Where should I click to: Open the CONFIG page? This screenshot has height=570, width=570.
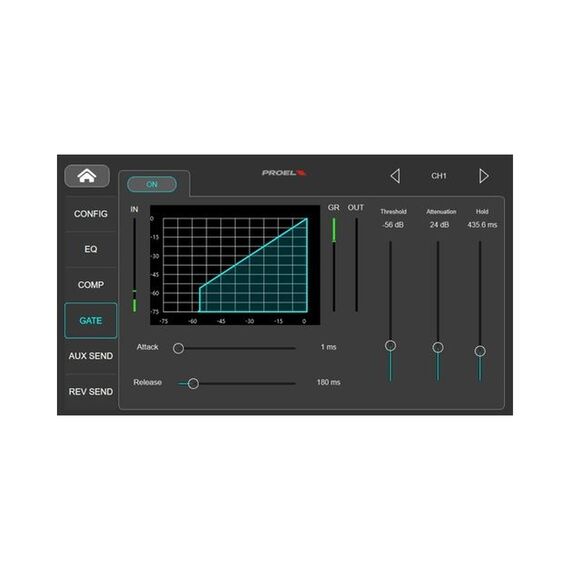point(91,214)
